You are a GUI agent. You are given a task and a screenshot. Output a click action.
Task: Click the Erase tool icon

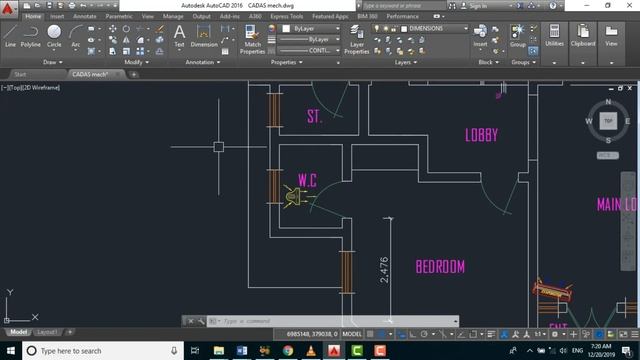tap(160, 29)
